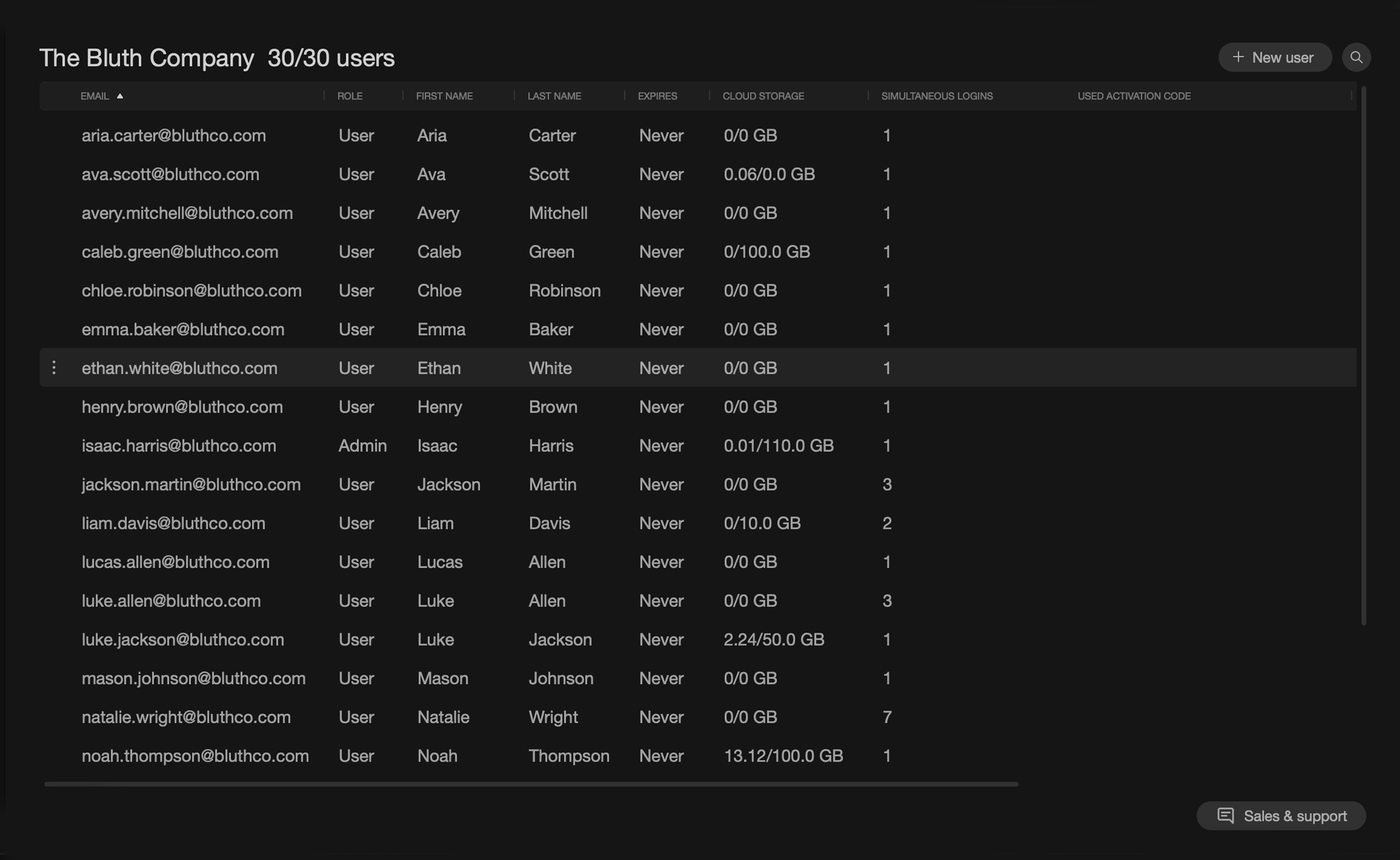Select emma.baker@bluthco.com email
The image size is (1400, 860).
tap(183, 329)
